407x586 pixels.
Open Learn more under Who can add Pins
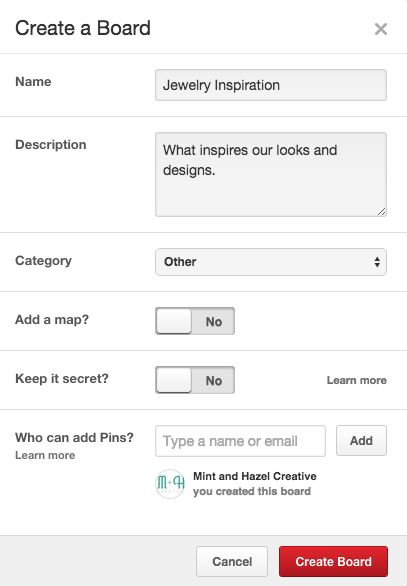[x=45, y=455]
